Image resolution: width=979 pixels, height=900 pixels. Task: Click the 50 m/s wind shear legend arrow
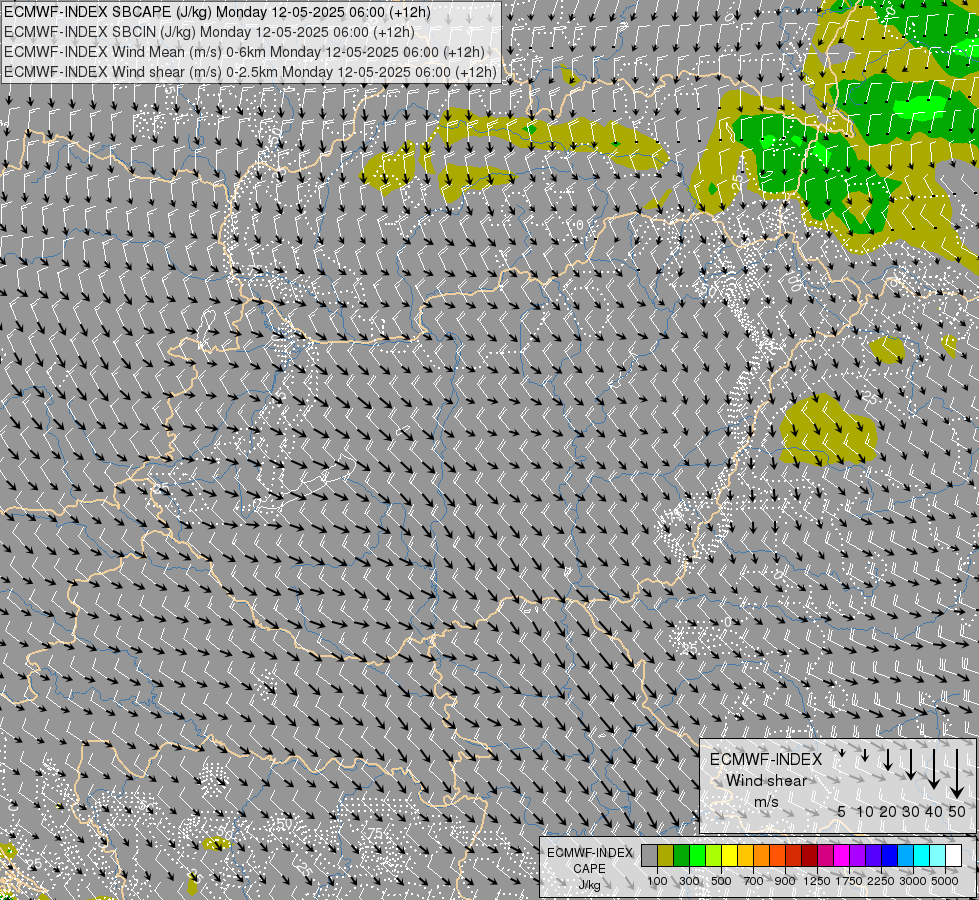click(x=957, y=774)
